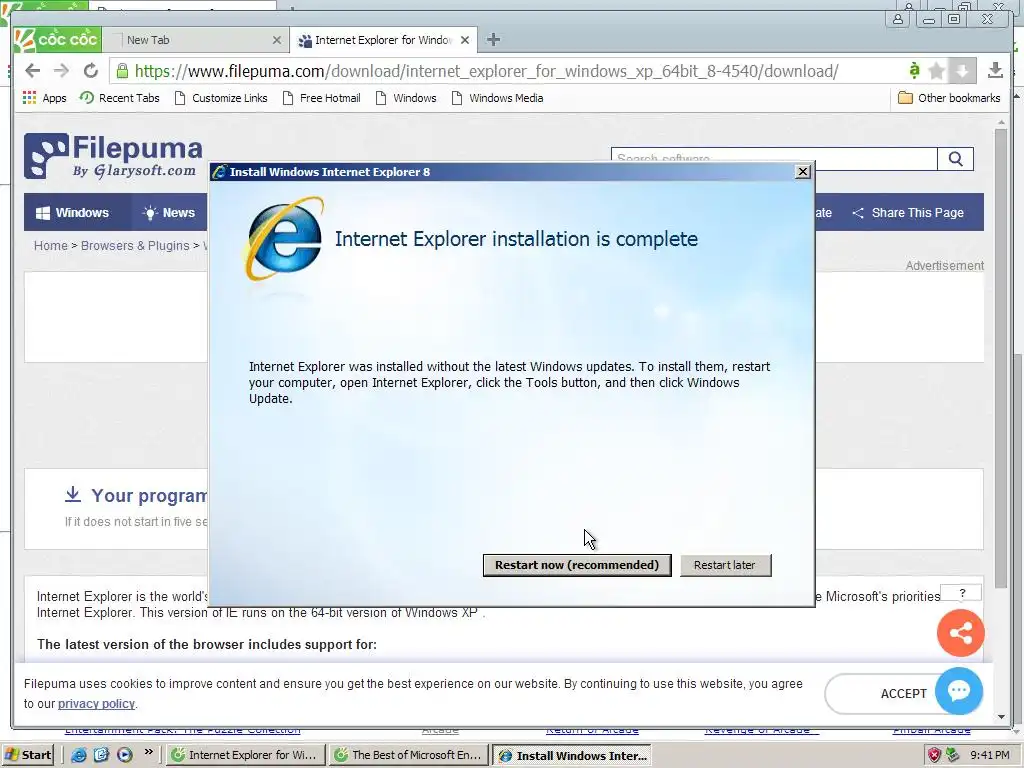
Task: Expand the Quick Launch overflow chevron
Action: point(149,752)
